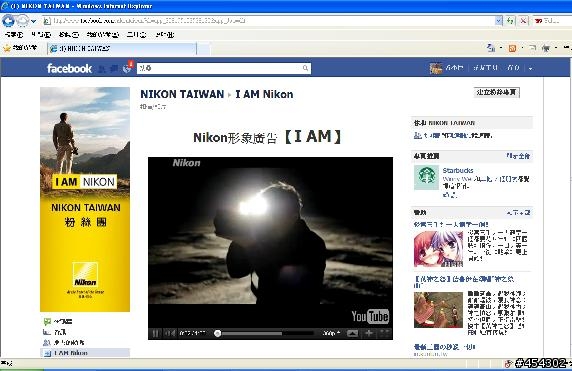Click the bottom ad title link

[x=444, y=347]
